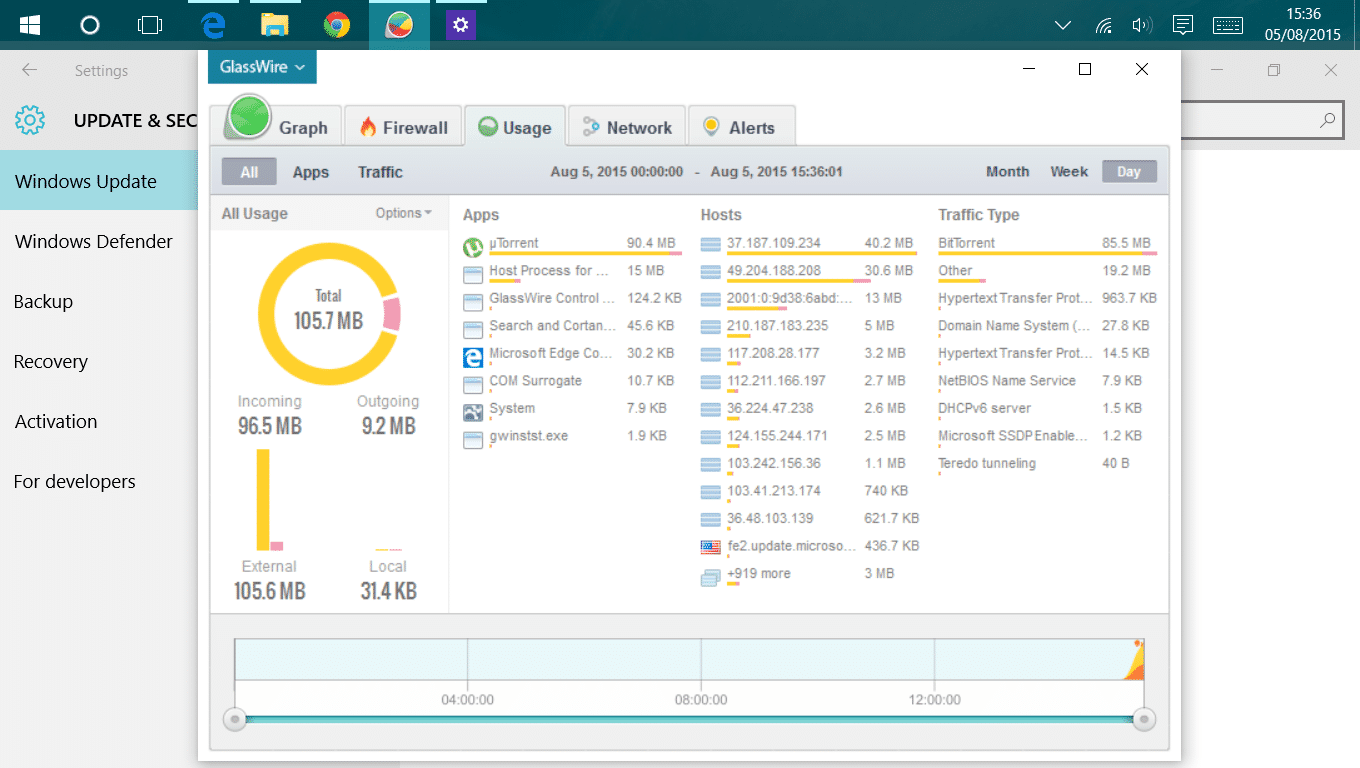Open the touch keyboard tray icon
The height and width of the screenshot is (768, 1360).
click(1228, 25)
